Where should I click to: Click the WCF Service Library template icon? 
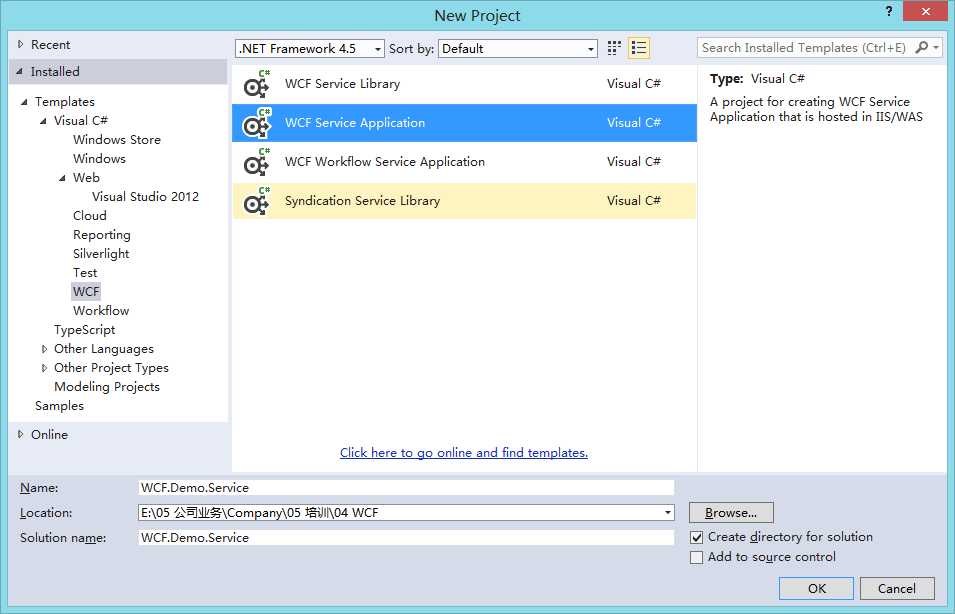(x=256, y=84)
